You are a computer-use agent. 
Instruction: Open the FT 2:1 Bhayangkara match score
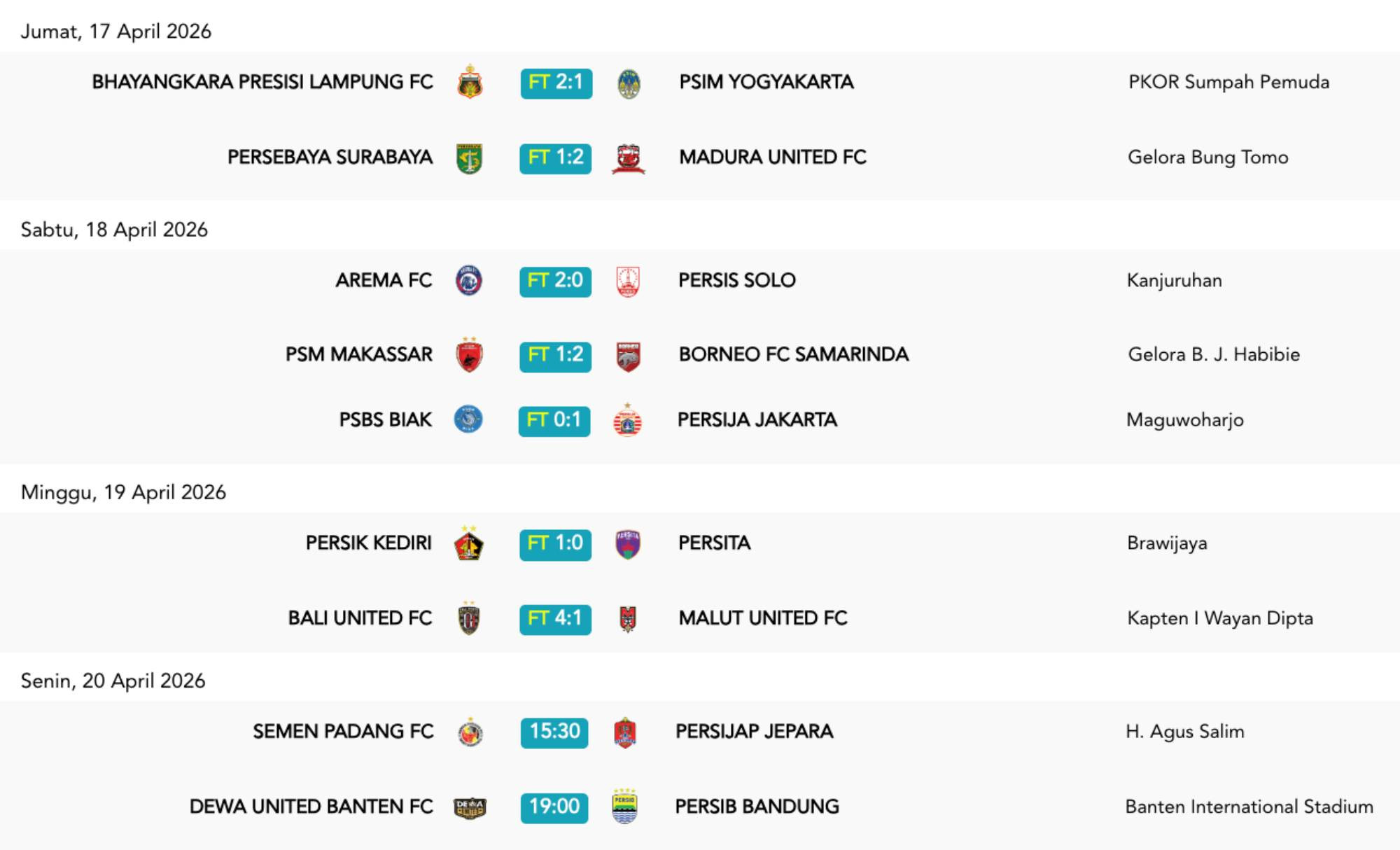[556, 83]
